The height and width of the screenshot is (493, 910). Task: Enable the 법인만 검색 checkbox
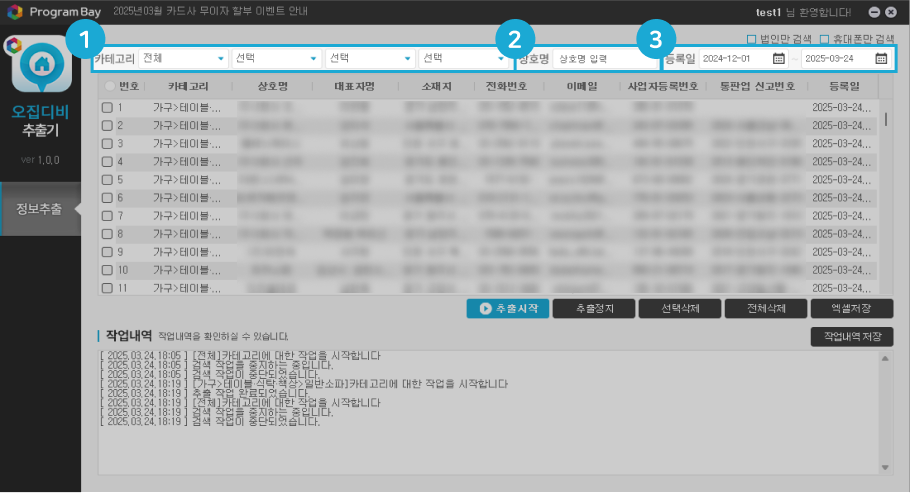[752, 38]
